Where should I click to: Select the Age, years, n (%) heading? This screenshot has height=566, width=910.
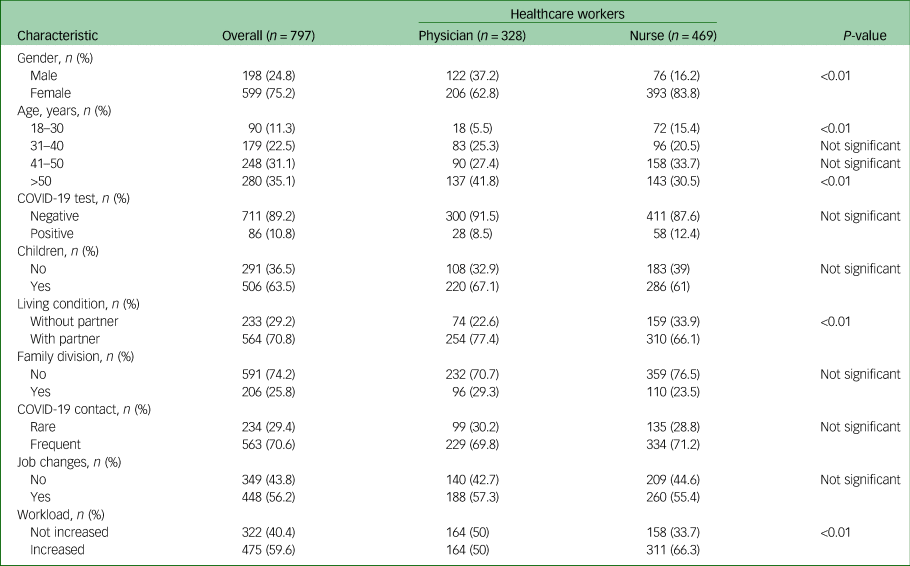click(x=64, y=110)
